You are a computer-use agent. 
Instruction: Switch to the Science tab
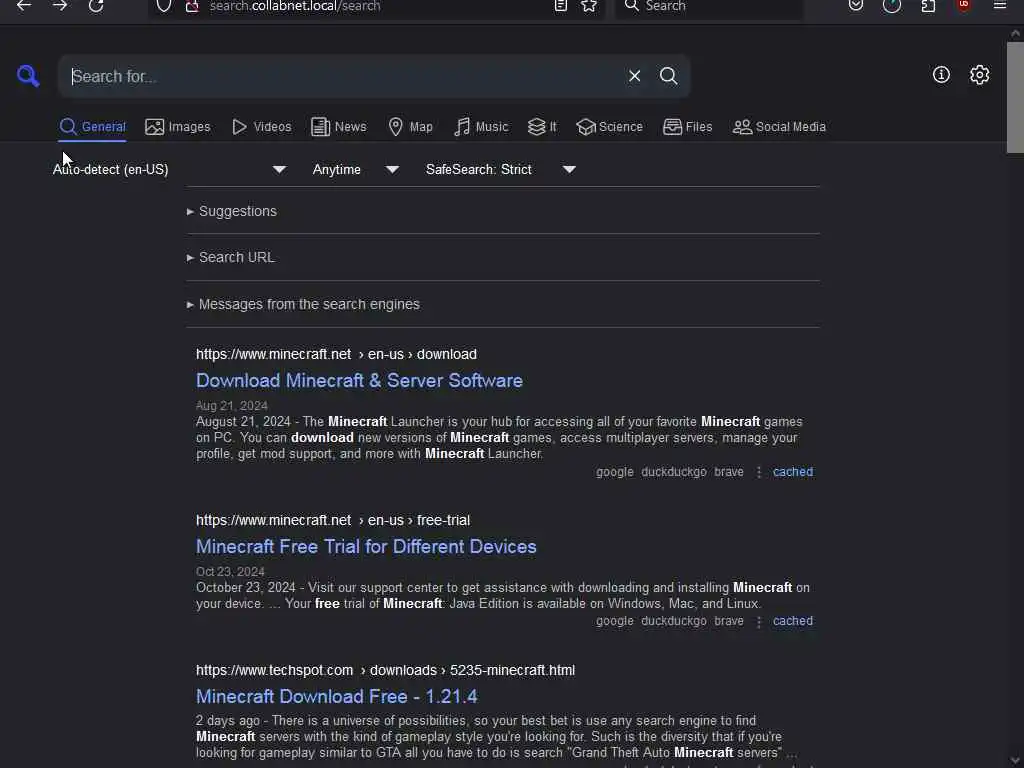coord(609,127)
